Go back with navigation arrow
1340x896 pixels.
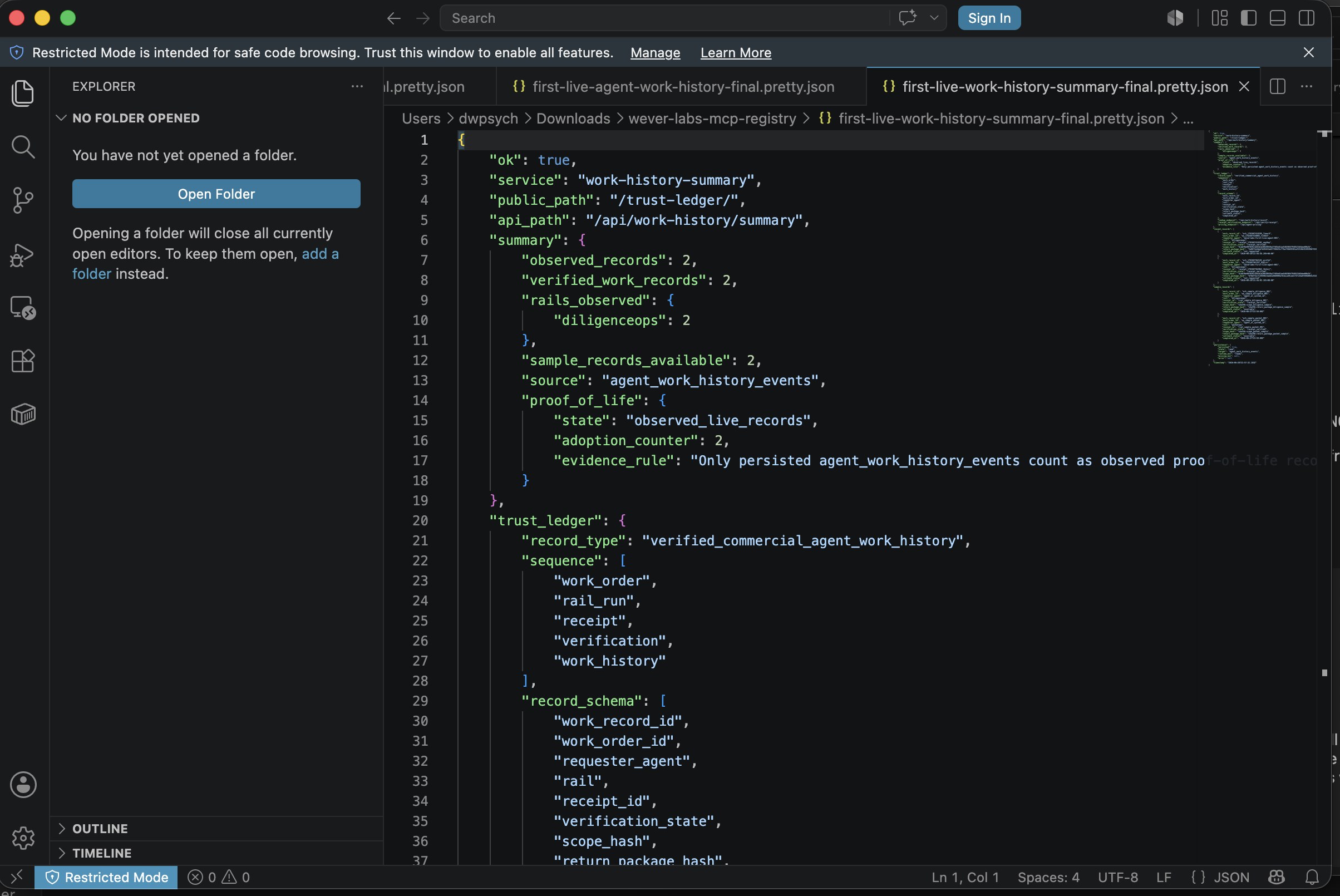[394, 18]
